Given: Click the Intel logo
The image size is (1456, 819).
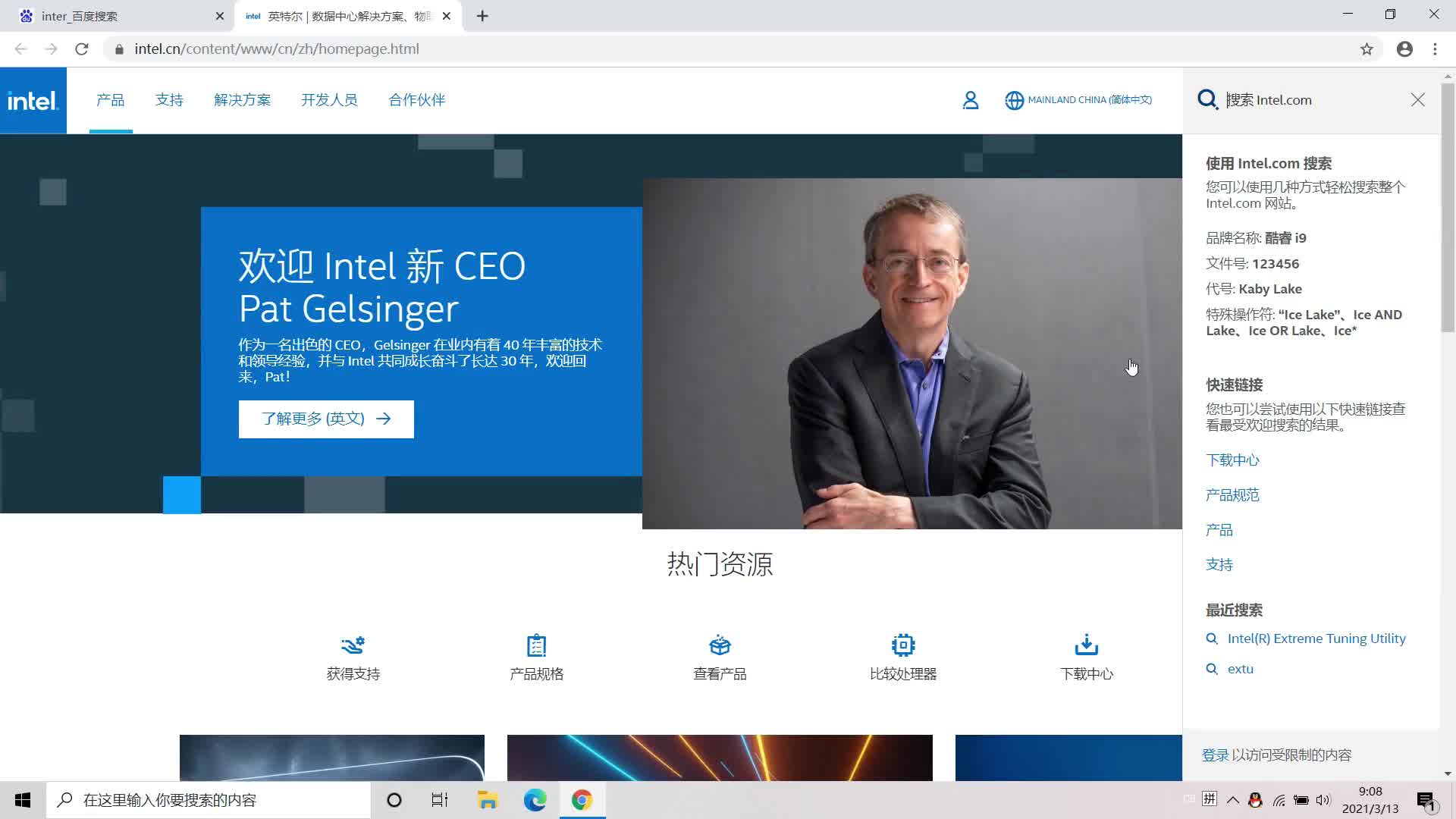Looking at the screenshot, I should (x=33, y=100).
